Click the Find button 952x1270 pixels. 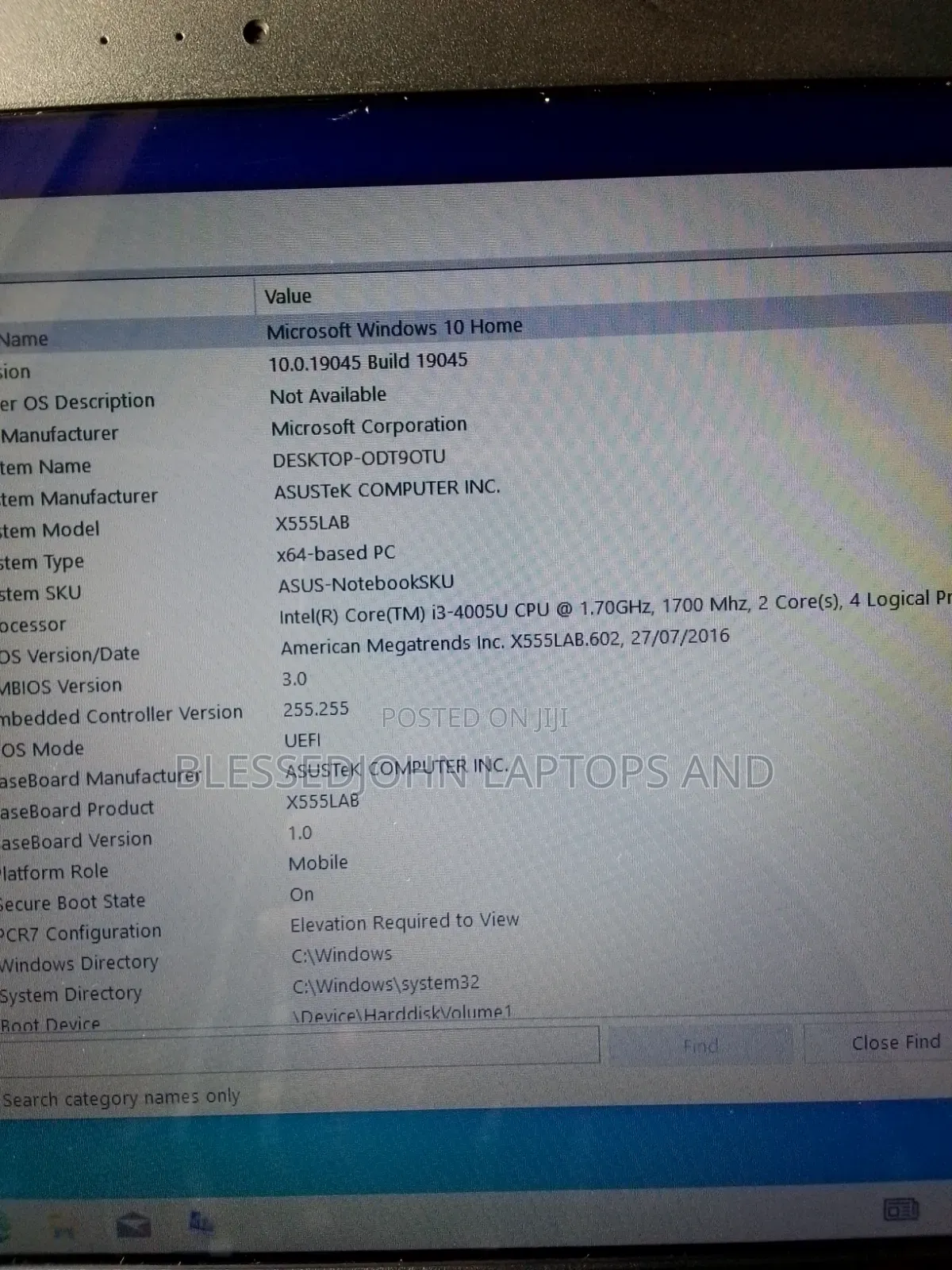point(701,1045)
